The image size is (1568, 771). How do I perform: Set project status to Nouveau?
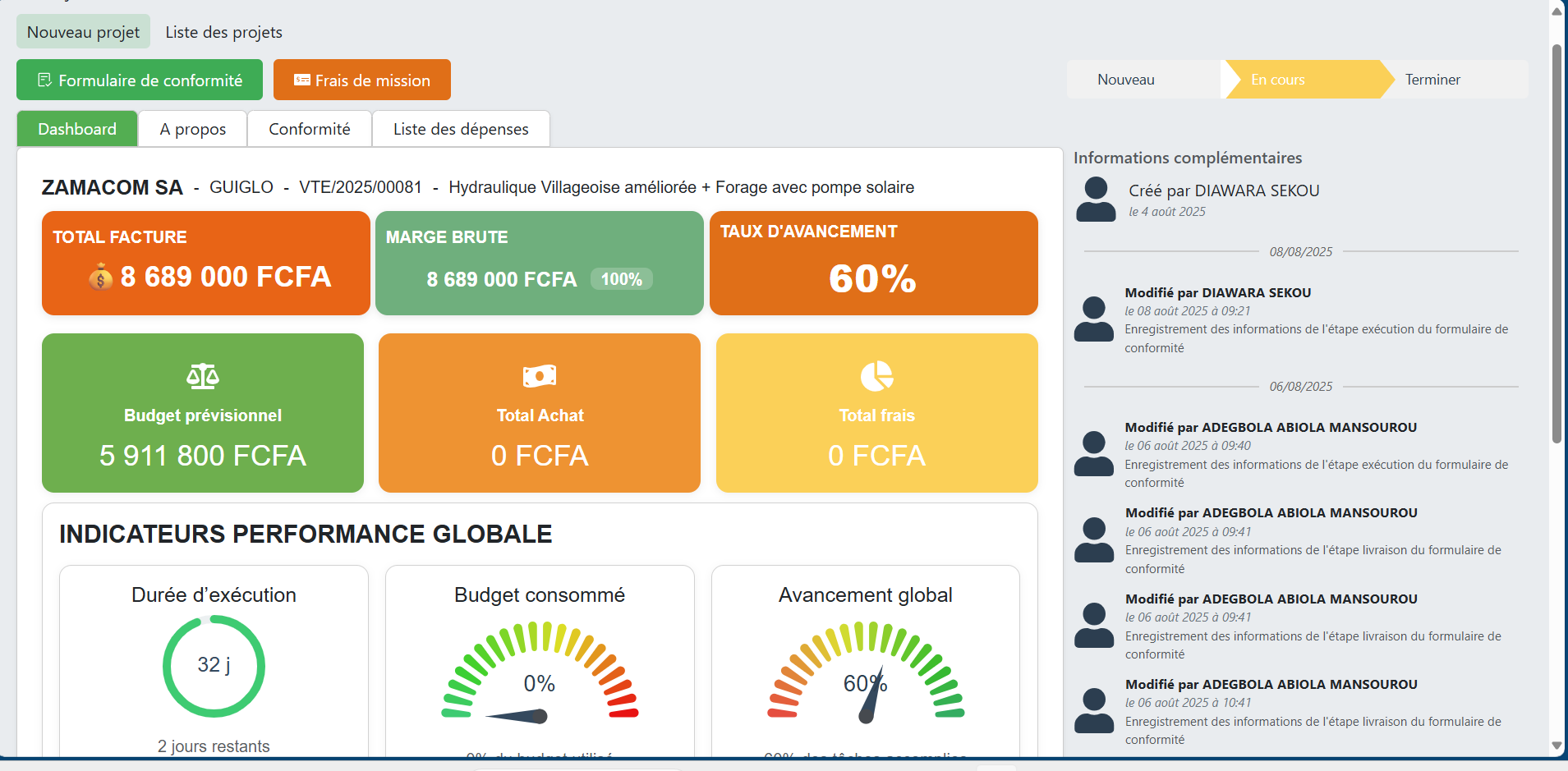1125,80
